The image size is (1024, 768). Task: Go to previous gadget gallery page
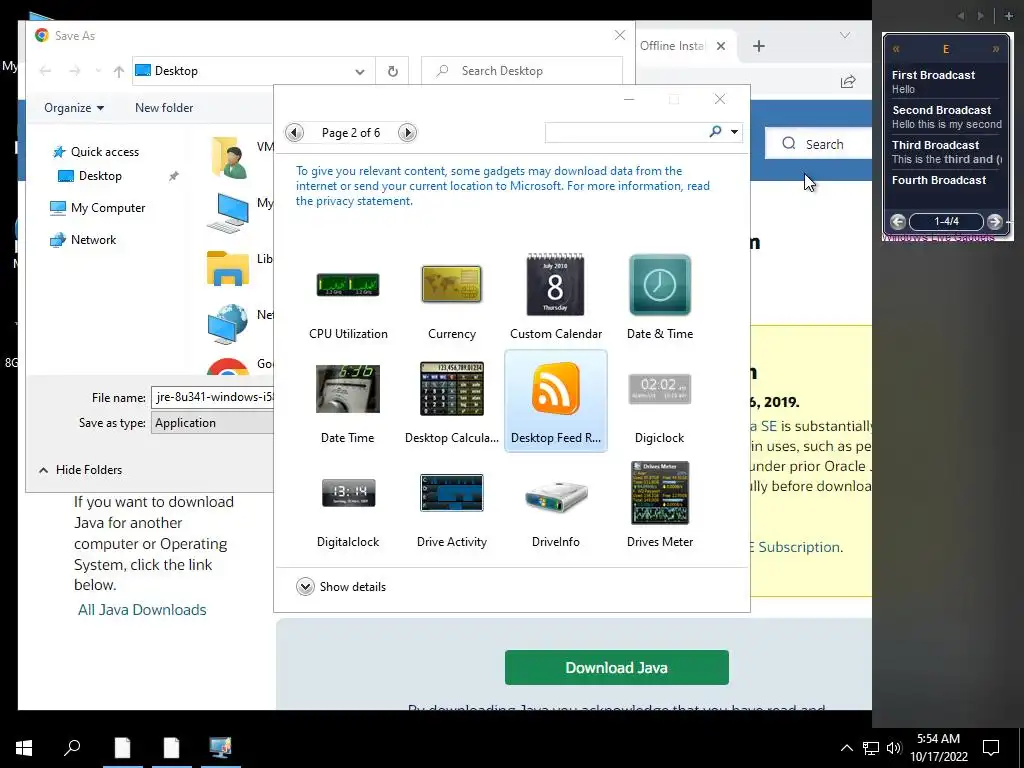(x=295, y=133)
